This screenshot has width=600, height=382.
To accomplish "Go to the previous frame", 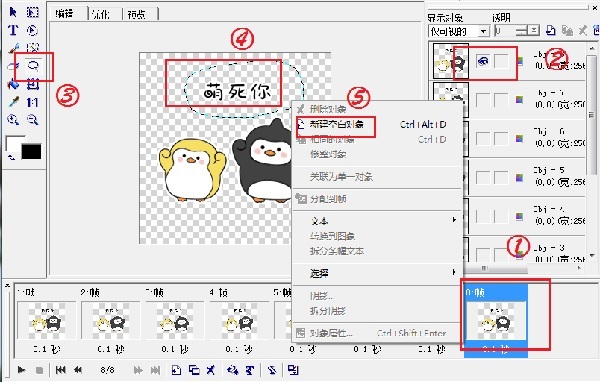I will click(78, 370).
